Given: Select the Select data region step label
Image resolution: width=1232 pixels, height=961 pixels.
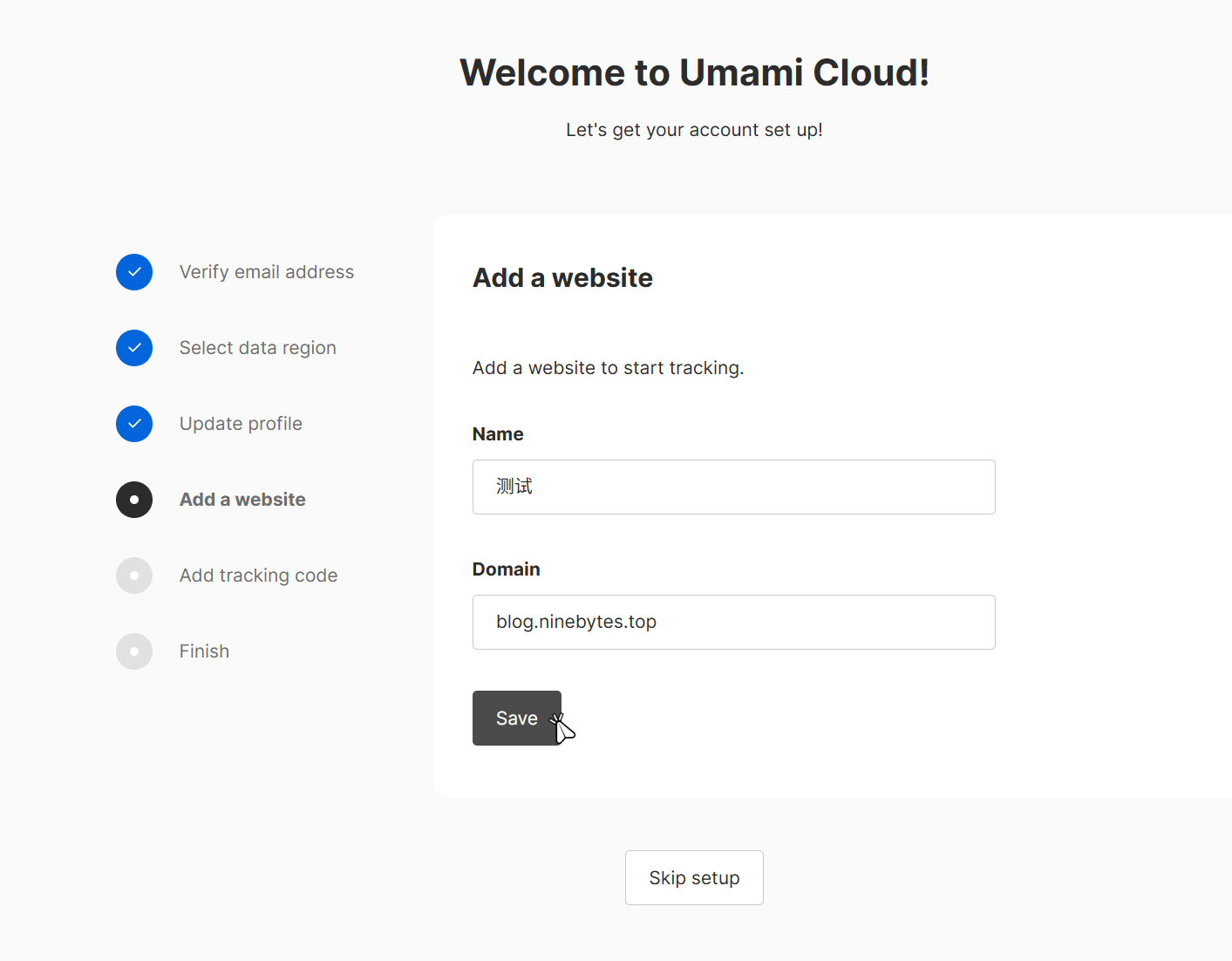Looking at the screenshot, I should (x=257, y=348).
